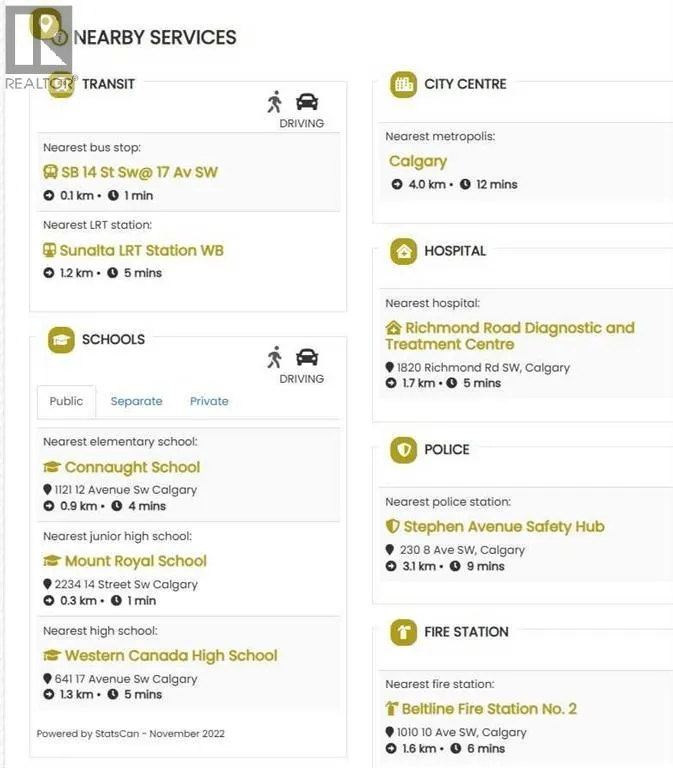Click the Hospital section icon

pyautogui.click(x=403, y=251)
